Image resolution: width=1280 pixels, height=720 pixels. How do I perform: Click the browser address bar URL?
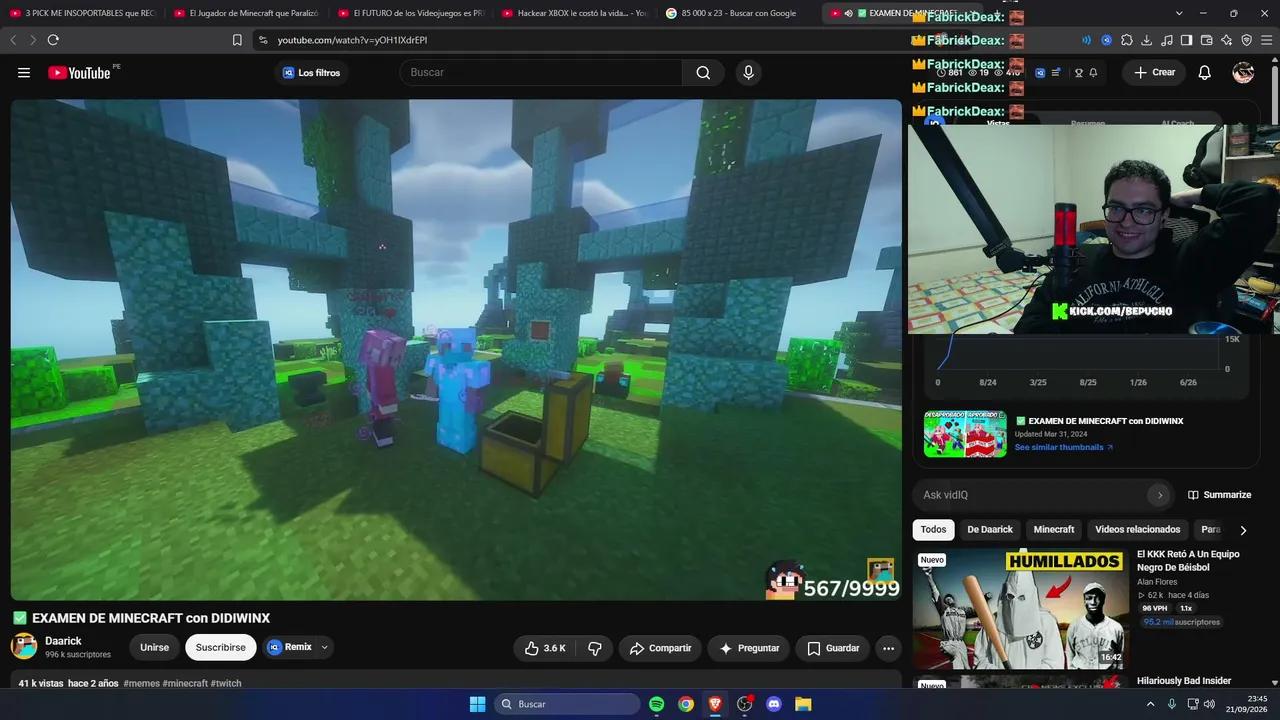[x=352, y=40]
